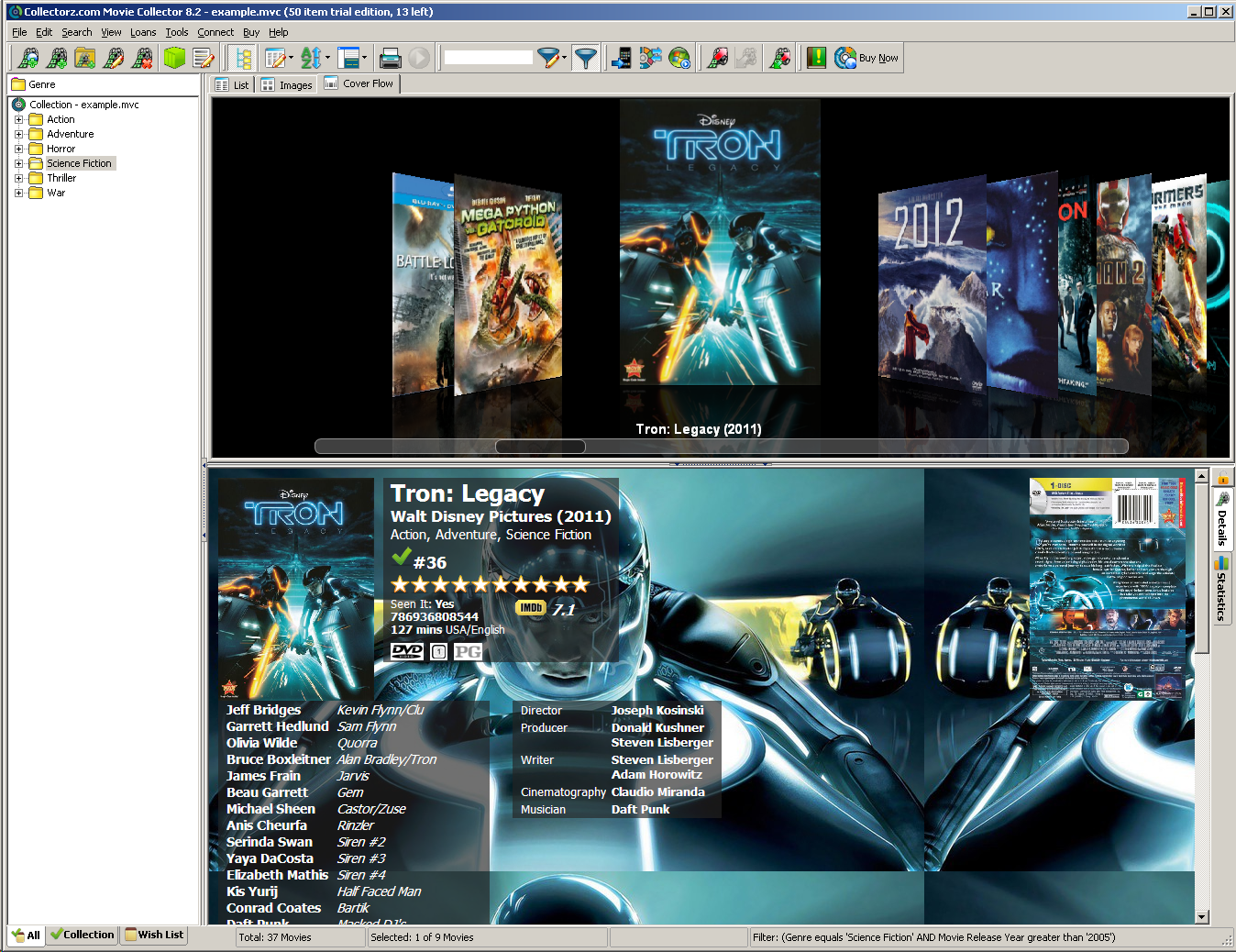Click the Add Movies Automatically toolbar icon
1236x952 pixels.
click(28, 58)
